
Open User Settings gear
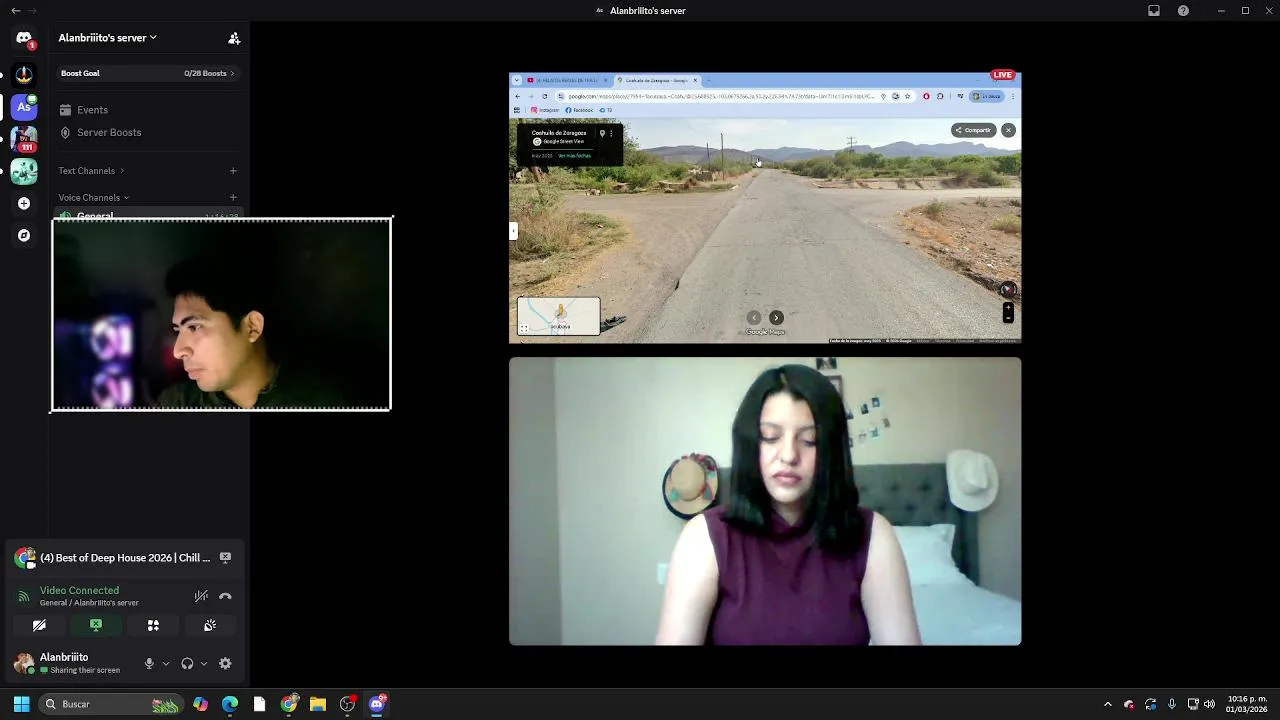[x=225, y=663]
